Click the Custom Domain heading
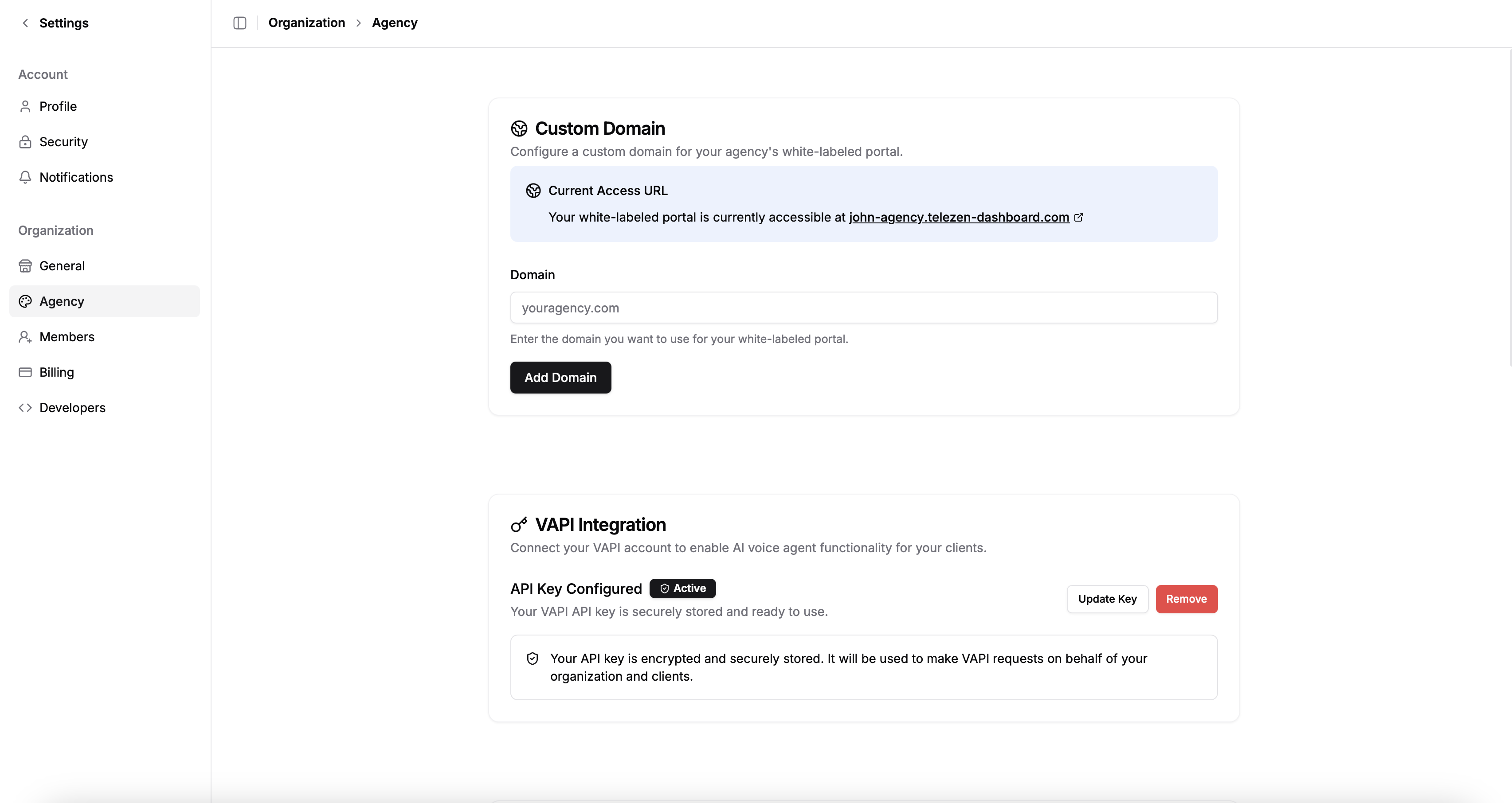The image size is (1512, 803). pyautogui.click(x=600, y=129)
